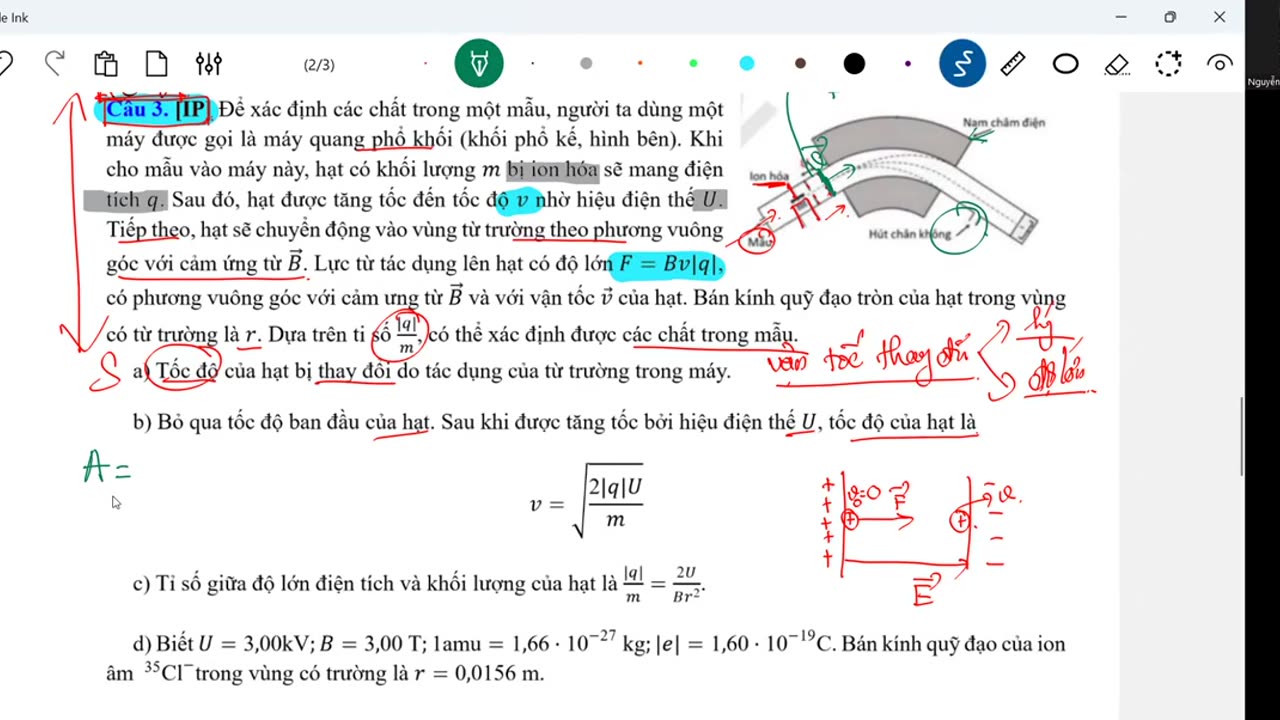Close the ink application window
1280x720 pixels.
click(1219, 17)
